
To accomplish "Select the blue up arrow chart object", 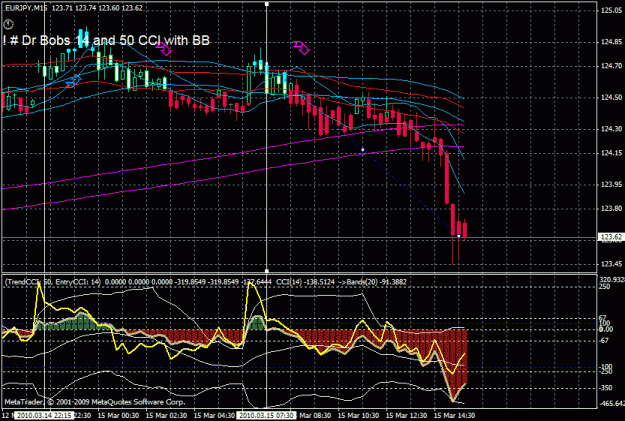I will click(x=73, y=81).
